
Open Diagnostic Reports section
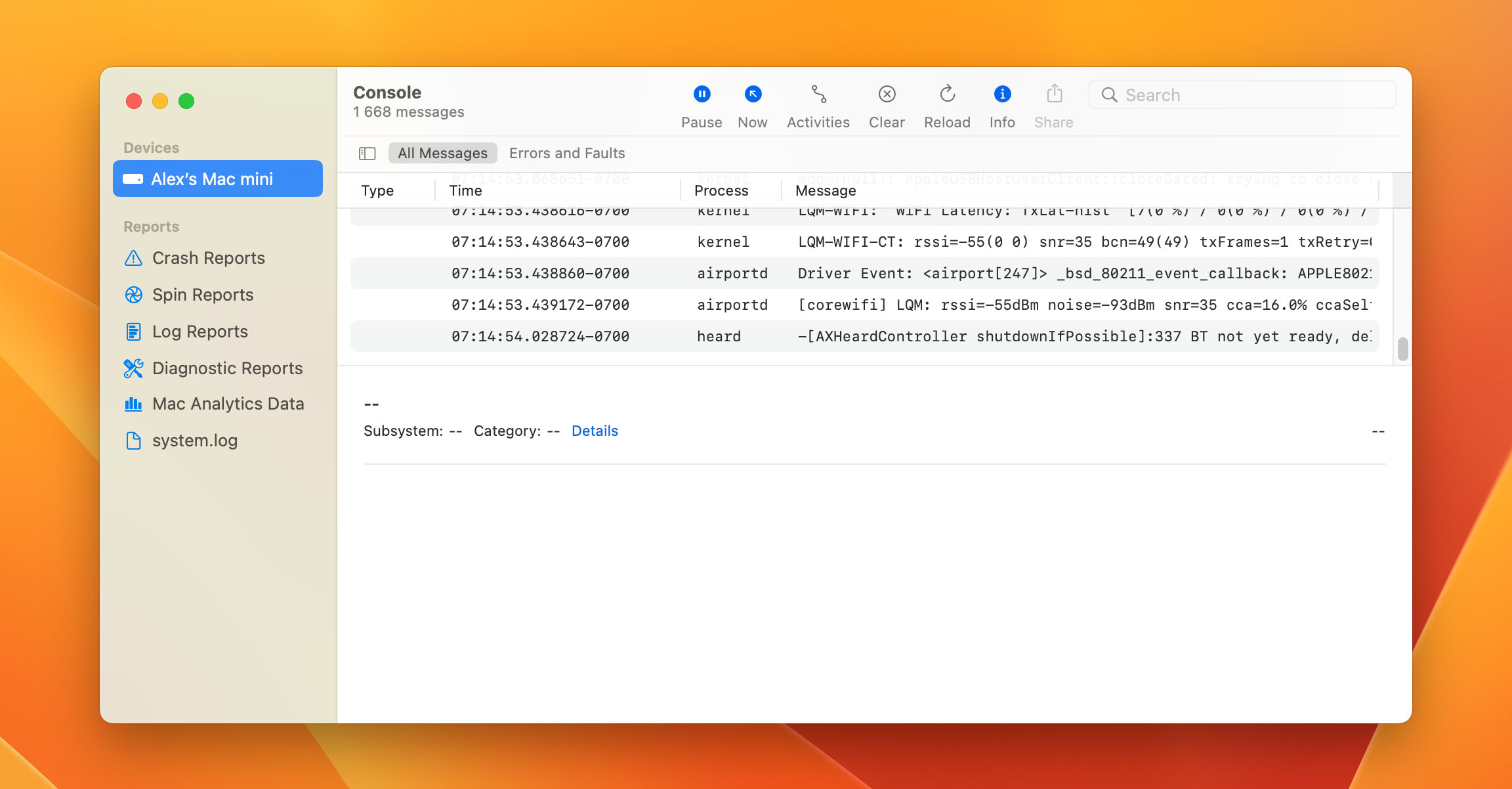click(x=227, y=368)
